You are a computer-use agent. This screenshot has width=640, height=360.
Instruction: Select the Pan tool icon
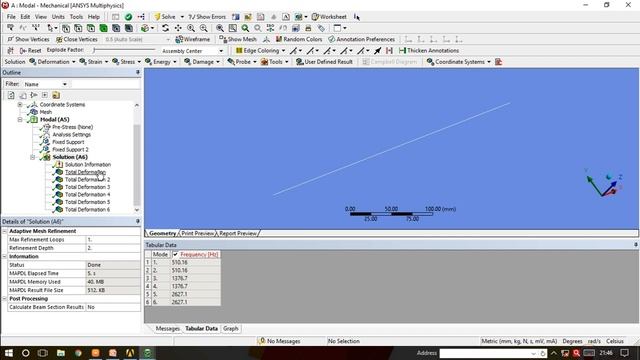[178, 28]
